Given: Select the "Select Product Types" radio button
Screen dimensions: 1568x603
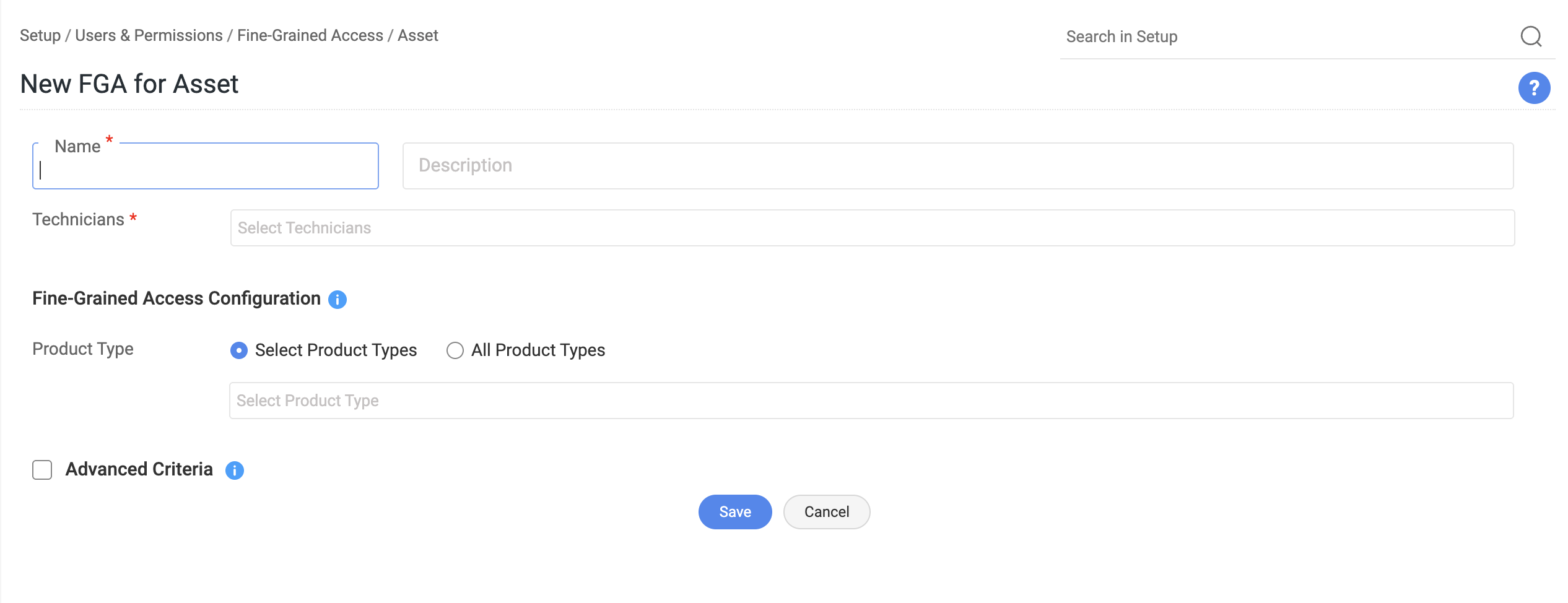Looking at the screenshot, I should (239, 350).
